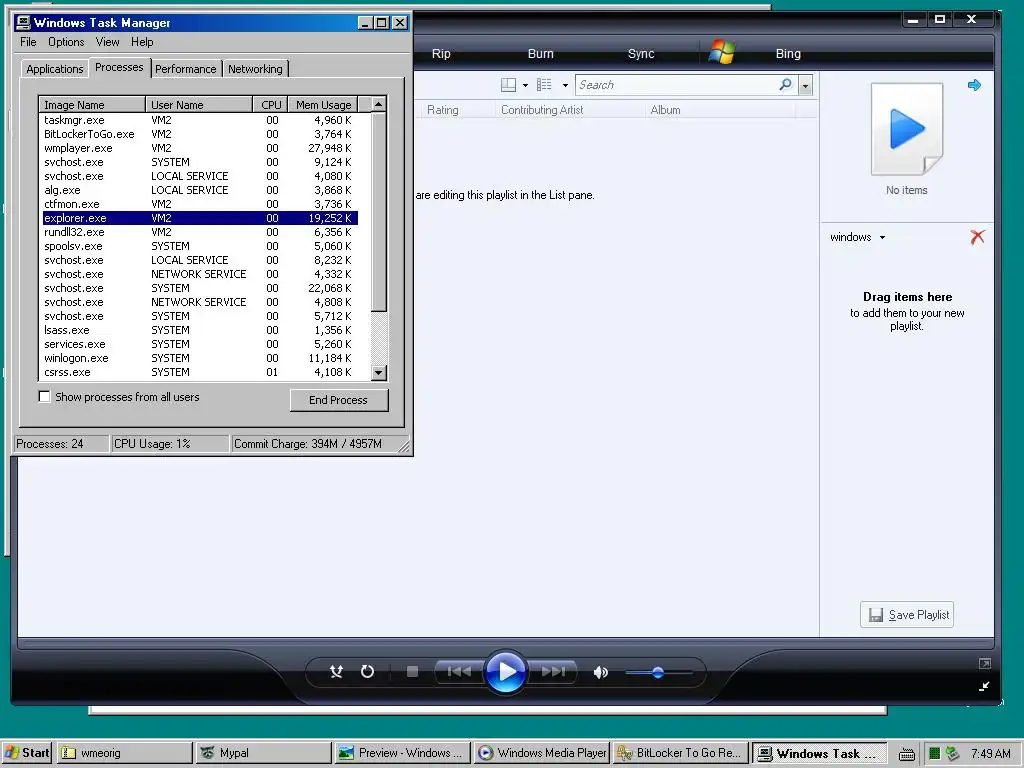
Task: Click the keyboard icon in system tray
Action: tap(906, 755)
